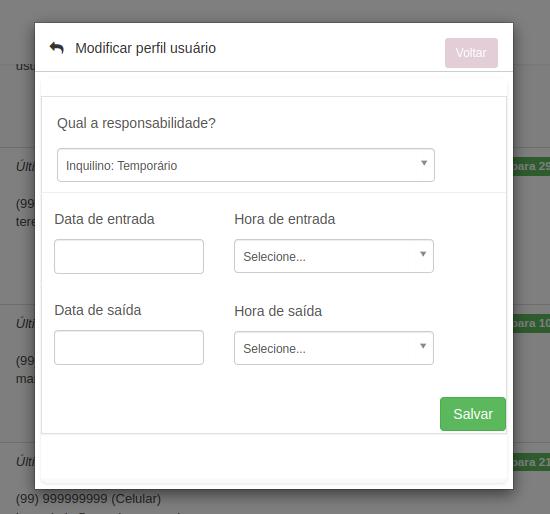Open the Hora de saída dropdown
The height and width of the screenshot is (514, 550).
tap(334, 348)
